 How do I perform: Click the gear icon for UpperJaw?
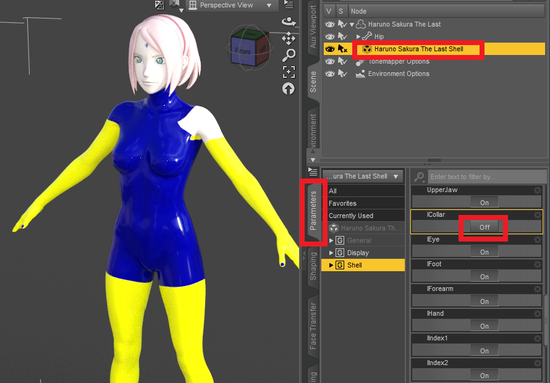(537, 190)
